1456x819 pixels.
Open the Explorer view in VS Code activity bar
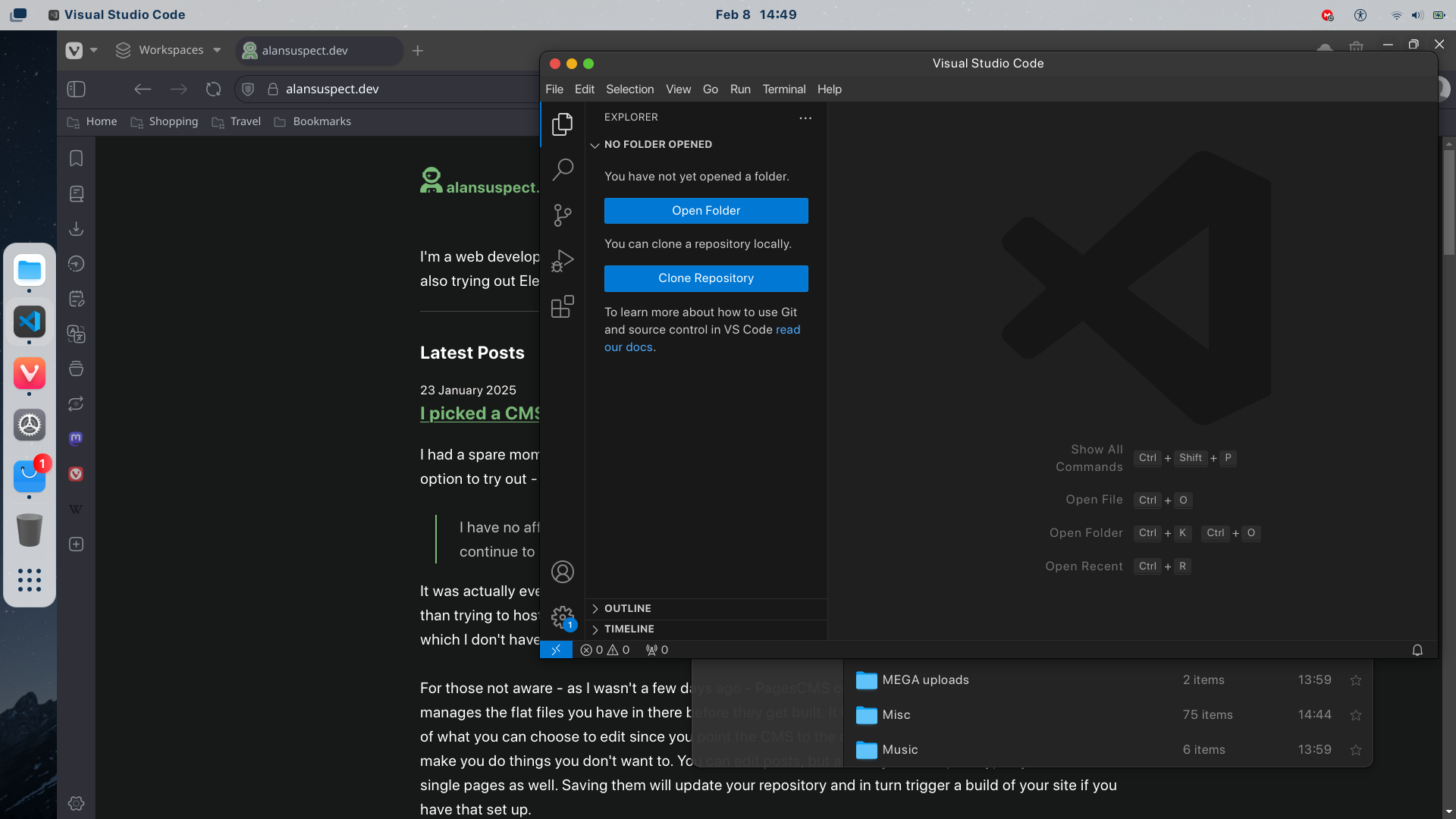coord(562,124)
